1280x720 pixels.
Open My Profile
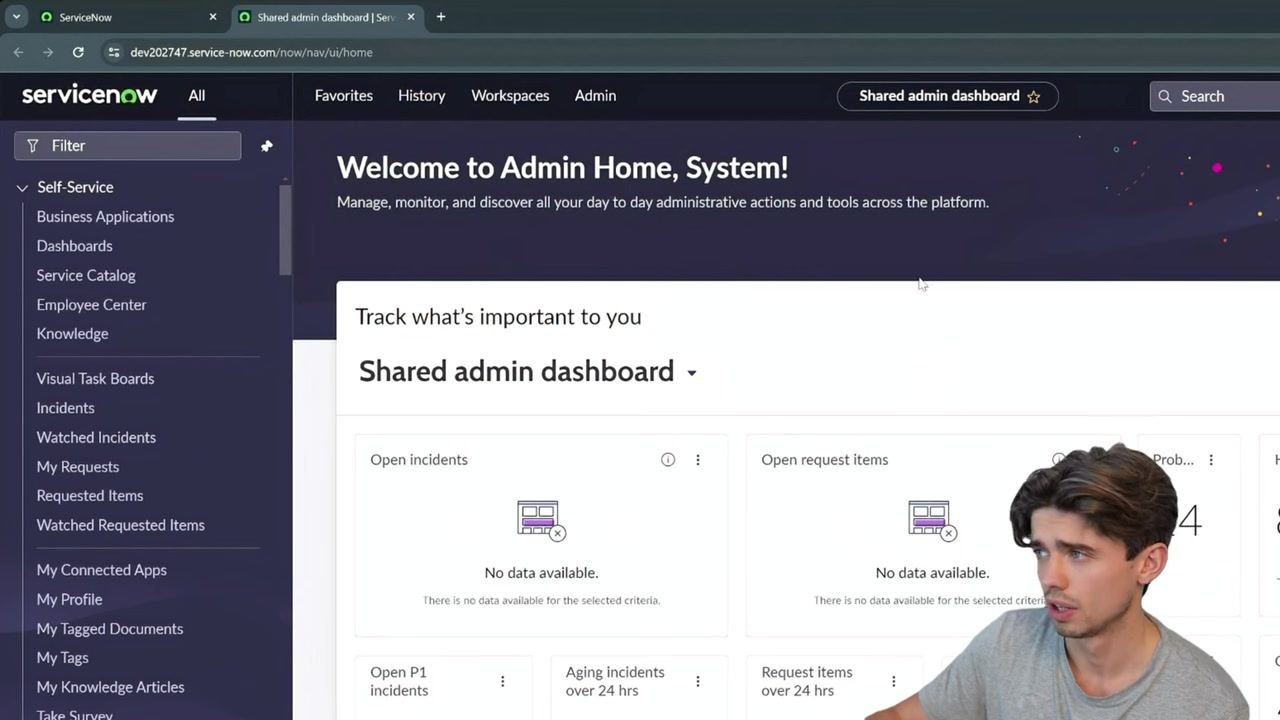click(x=69, y=599)
